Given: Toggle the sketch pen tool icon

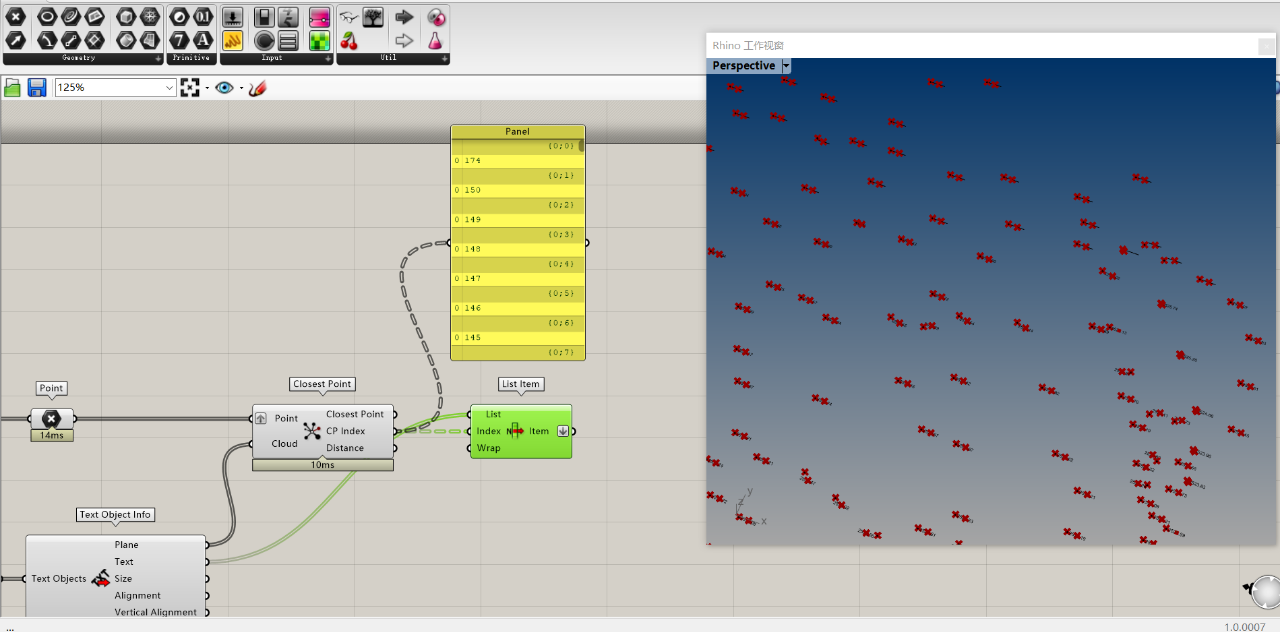Looking at the screenshot, I should click(257, 88).
